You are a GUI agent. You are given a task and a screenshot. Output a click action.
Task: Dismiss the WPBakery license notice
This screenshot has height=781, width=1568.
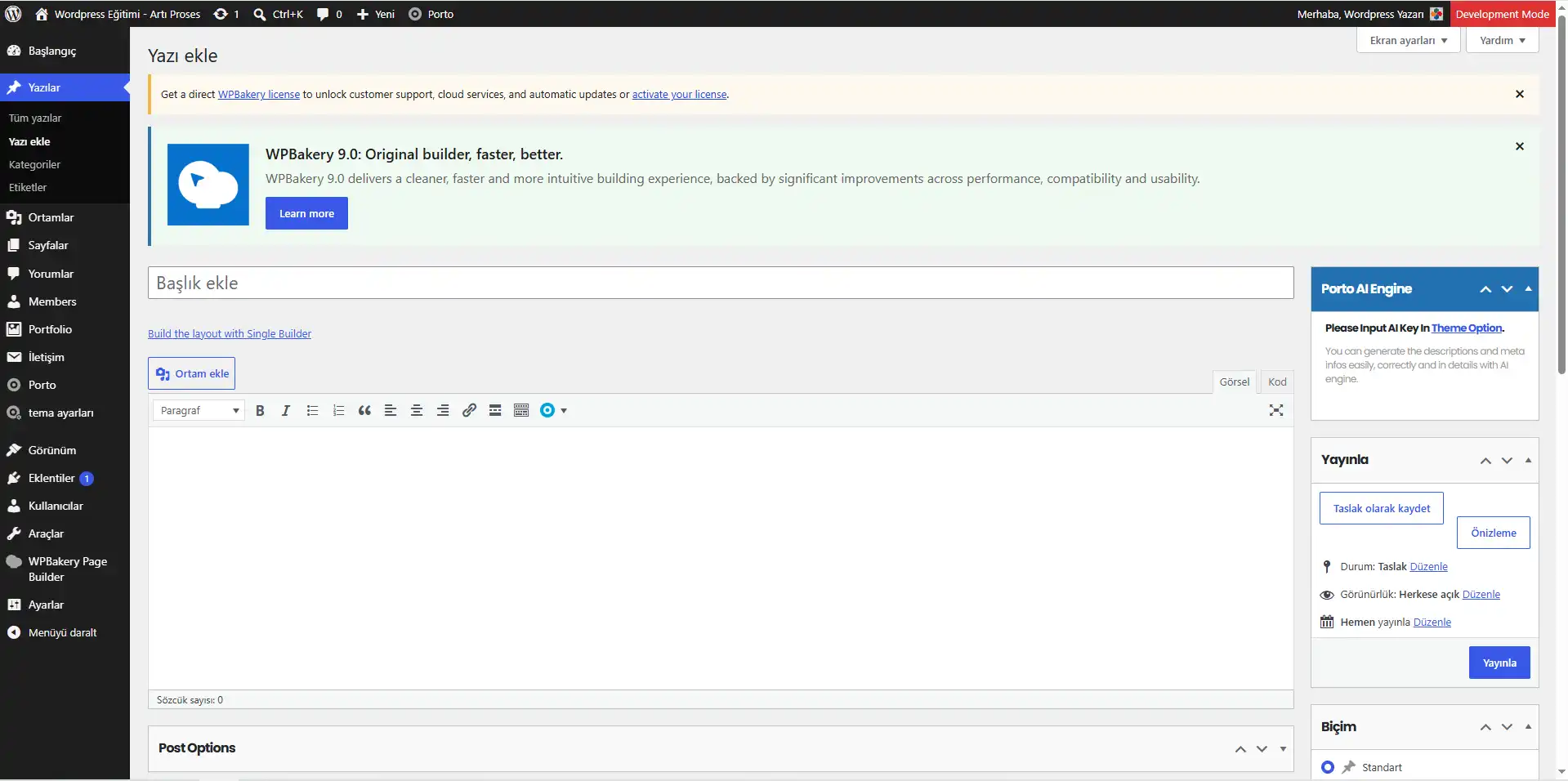[x=1520, y=94]
